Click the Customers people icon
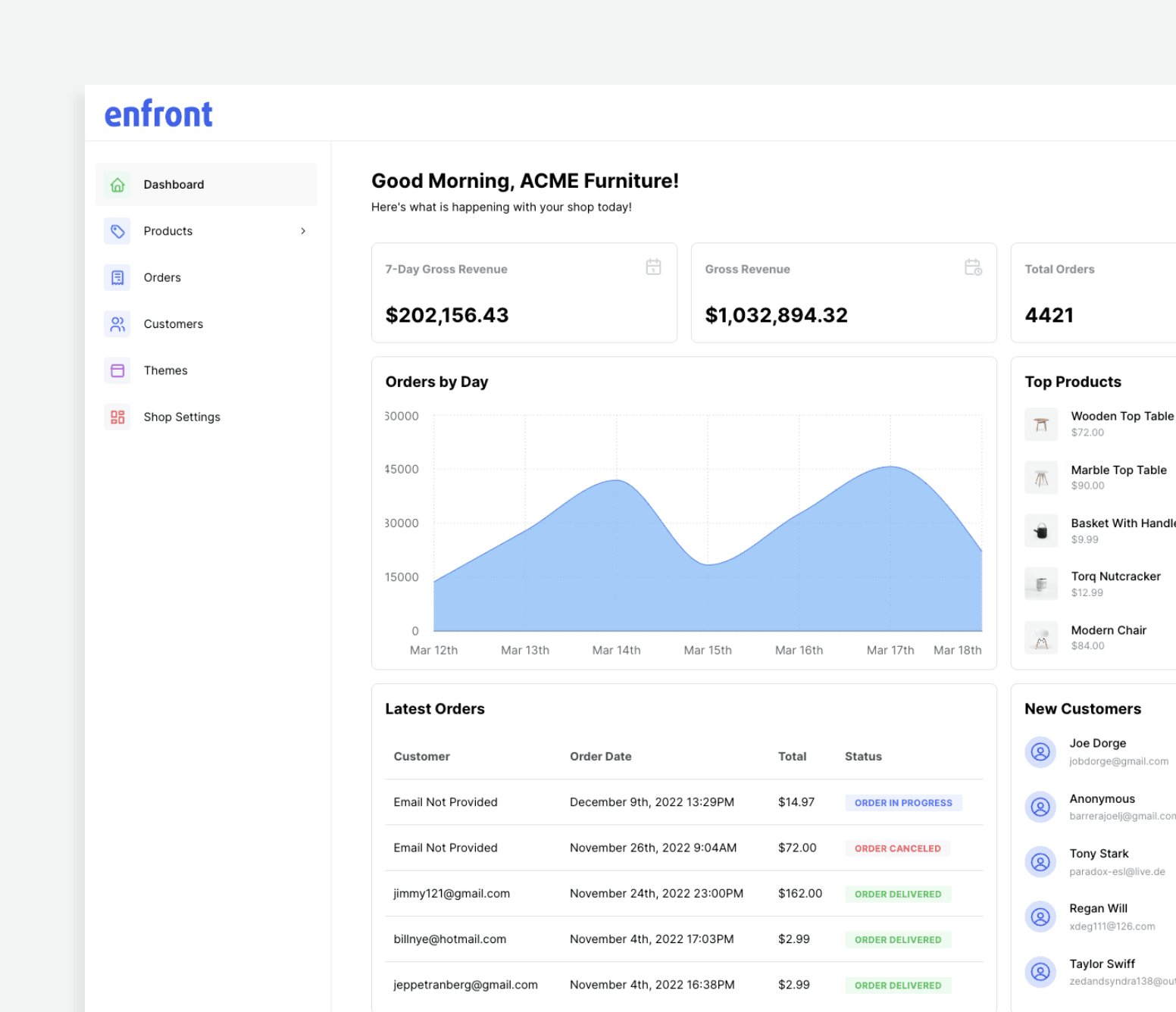The image size is (1176, 1012). click(117, 323)
